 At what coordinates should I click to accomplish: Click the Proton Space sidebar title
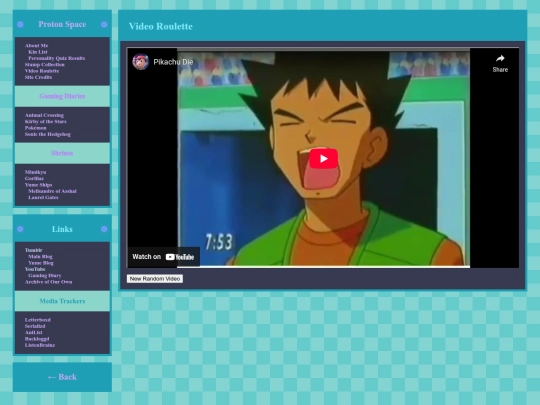(x=62, y=24)
